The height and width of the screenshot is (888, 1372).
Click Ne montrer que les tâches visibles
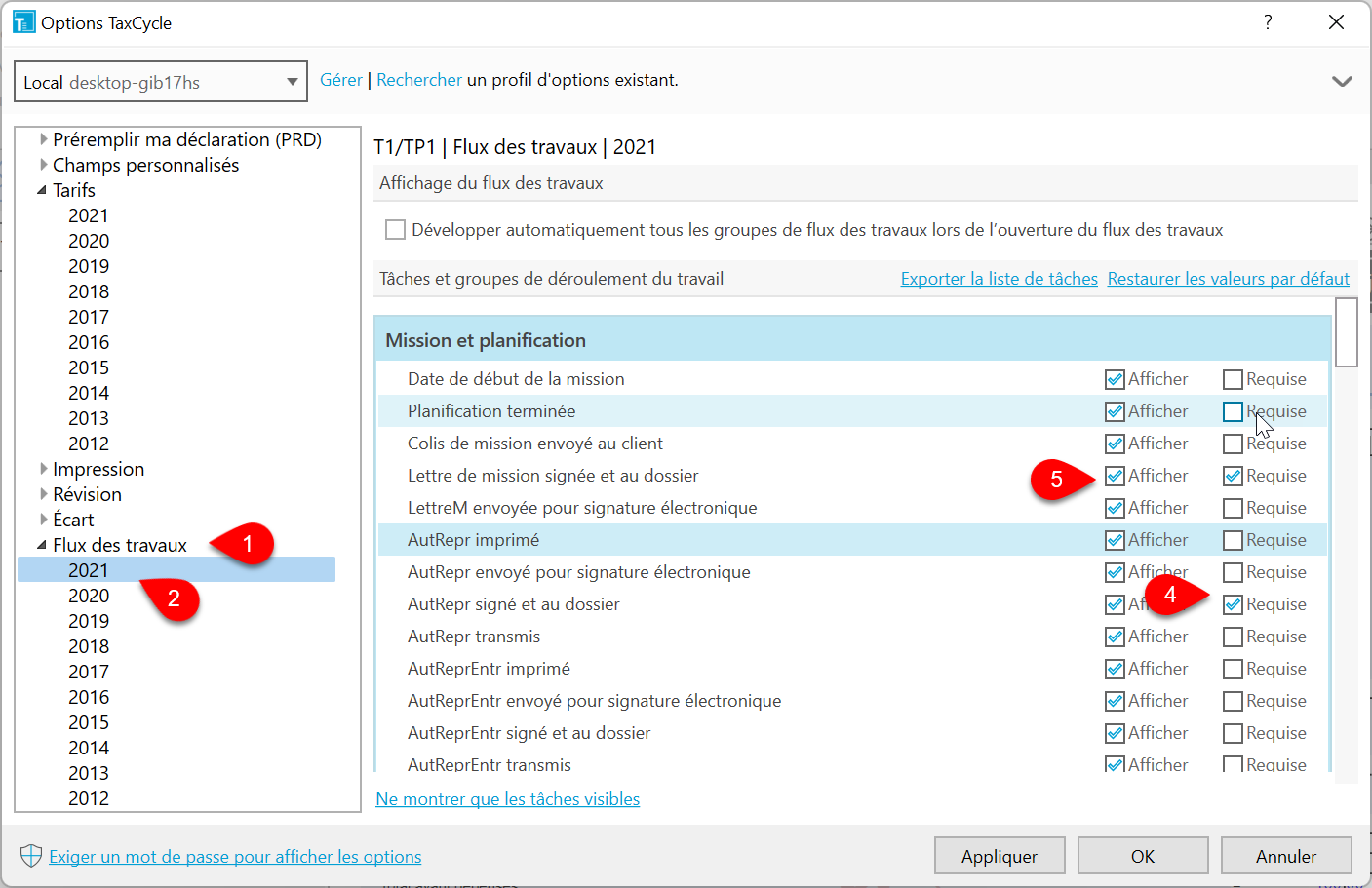508,799
